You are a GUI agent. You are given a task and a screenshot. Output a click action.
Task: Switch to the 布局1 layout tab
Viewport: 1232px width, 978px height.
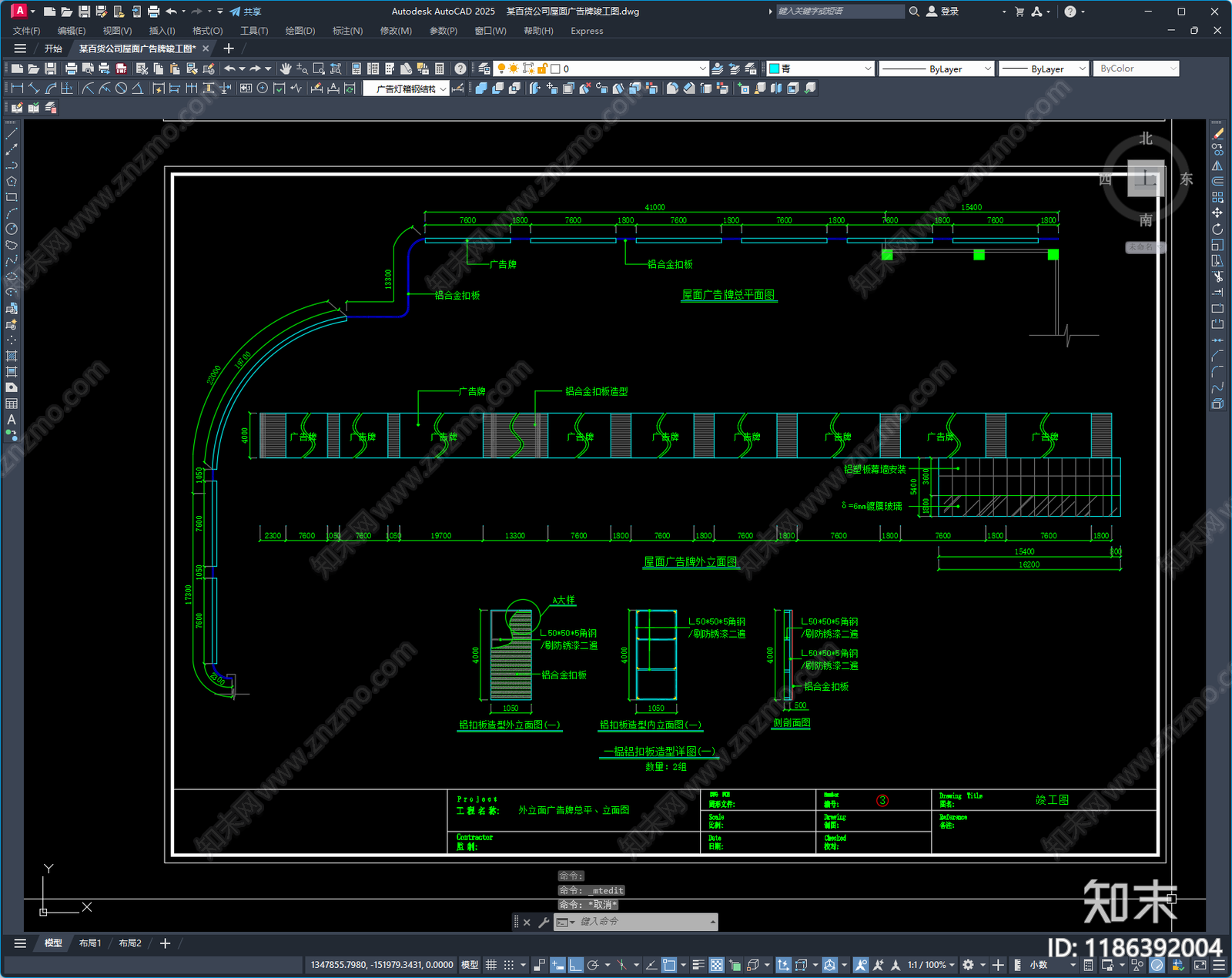90,943
